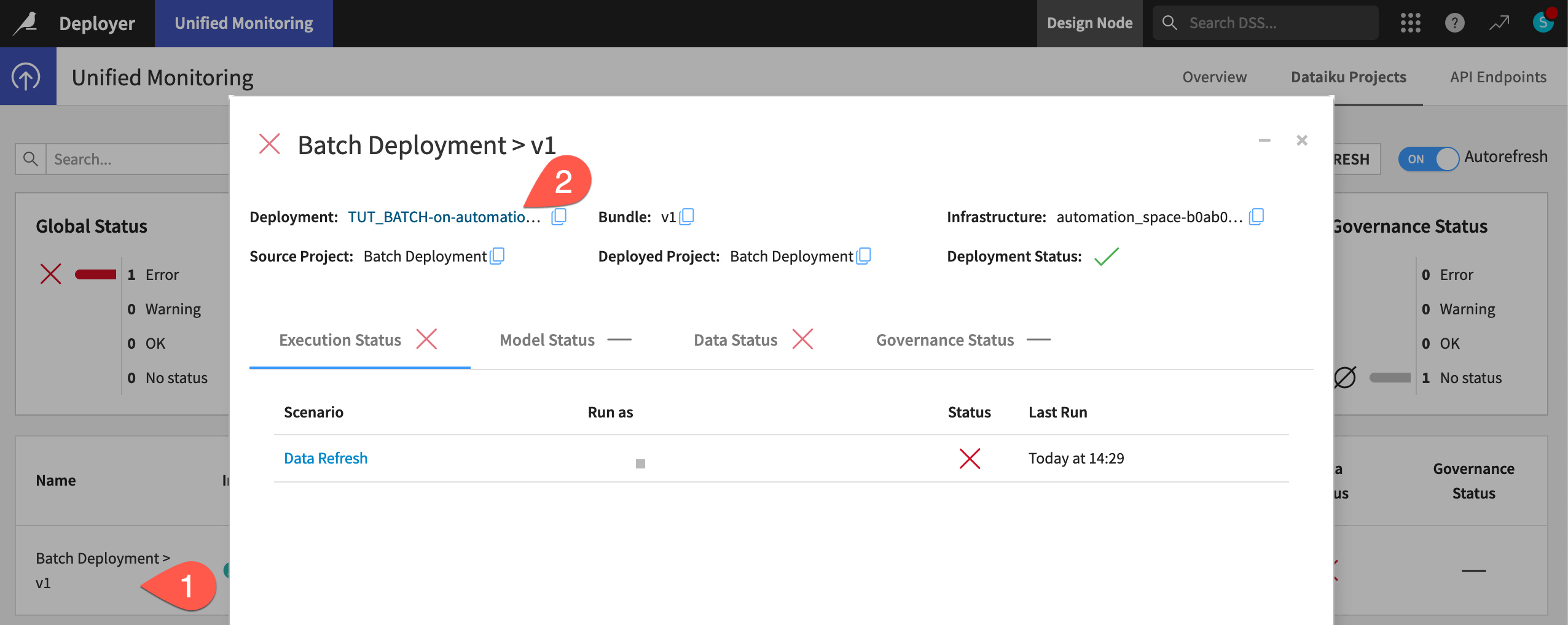Open the user profile avatar
The width and height of the screenshot is (1568, 625).
[x=1543, y=22]
